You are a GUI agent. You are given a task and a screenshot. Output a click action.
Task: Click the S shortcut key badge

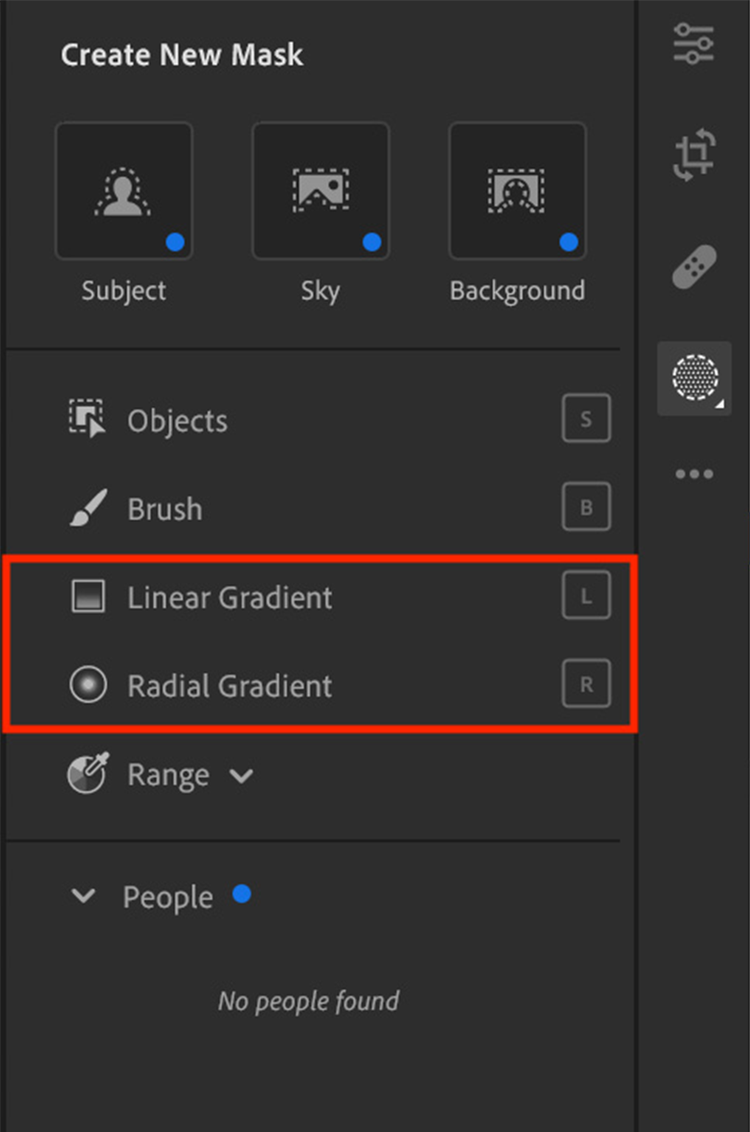click(x=586, y=420)
